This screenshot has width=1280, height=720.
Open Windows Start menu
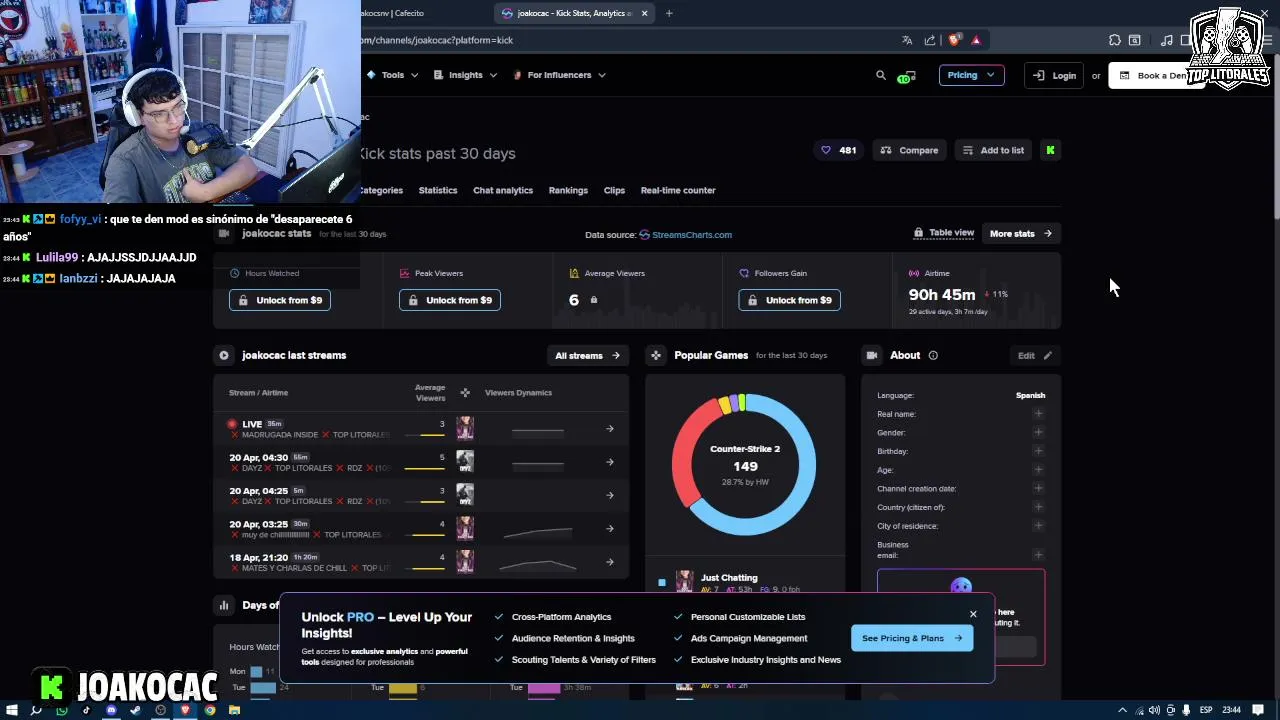click(x=13, y=710)
